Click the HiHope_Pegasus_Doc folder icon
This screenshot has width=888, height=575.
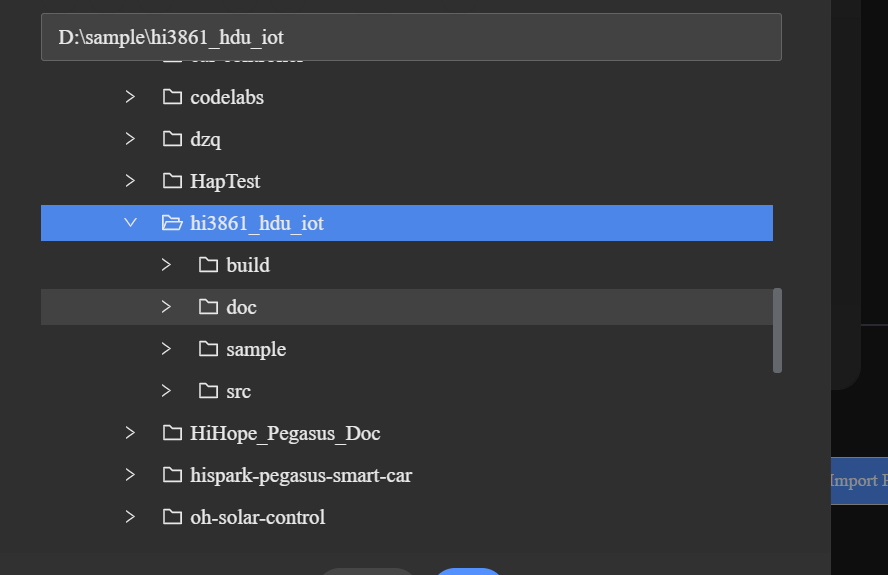point(172,433)
